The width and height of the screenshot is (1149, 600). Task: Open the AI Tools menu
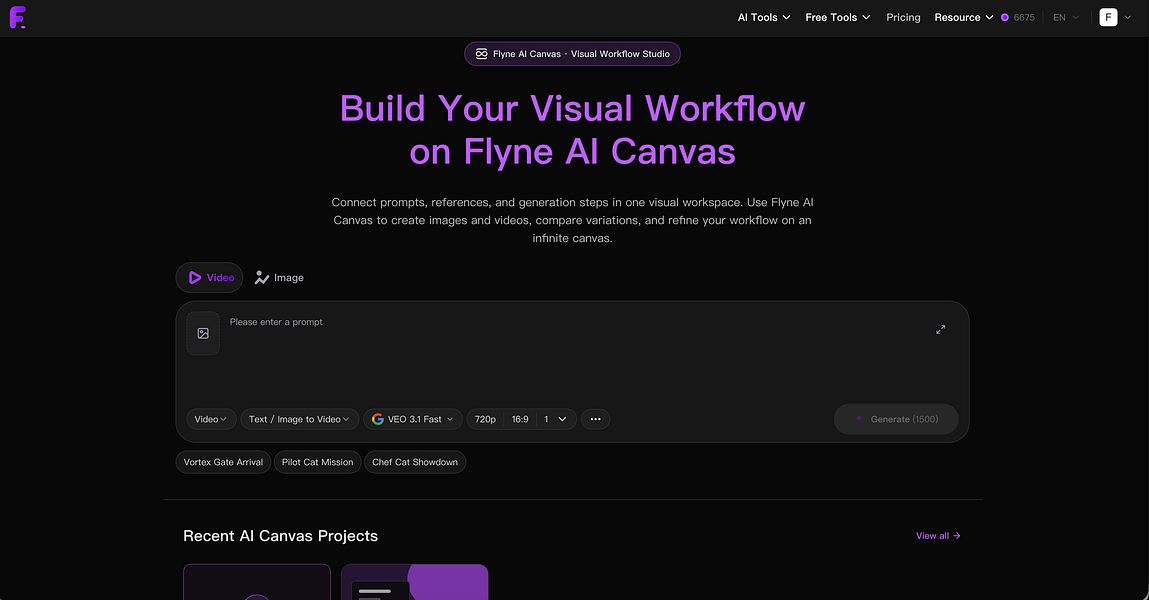764,18
